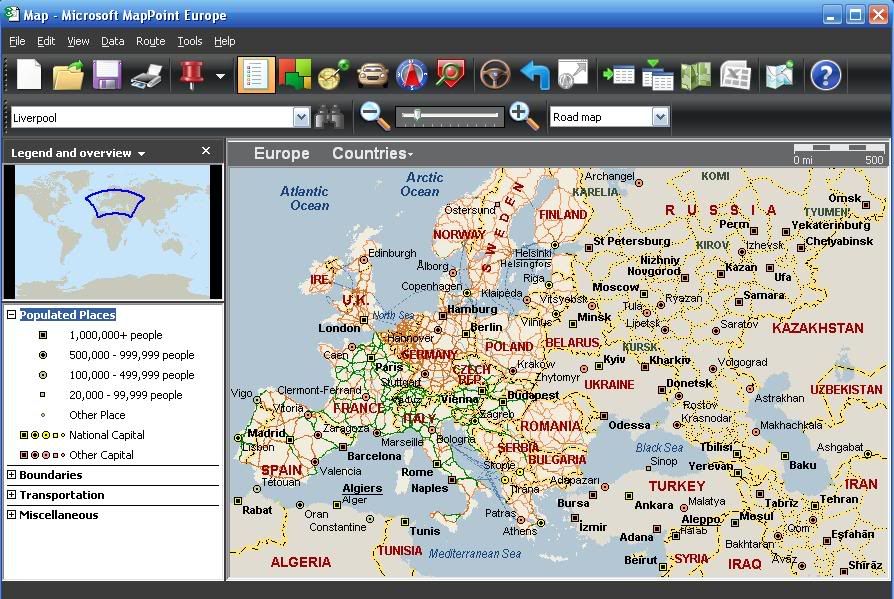This screenshot has width=894, height=599.
Task: Click the red map magnifier icon
Action: point(450,75)
